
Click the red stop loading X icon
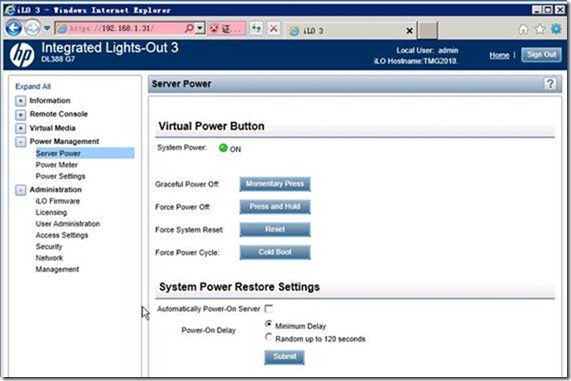[273, 28]
